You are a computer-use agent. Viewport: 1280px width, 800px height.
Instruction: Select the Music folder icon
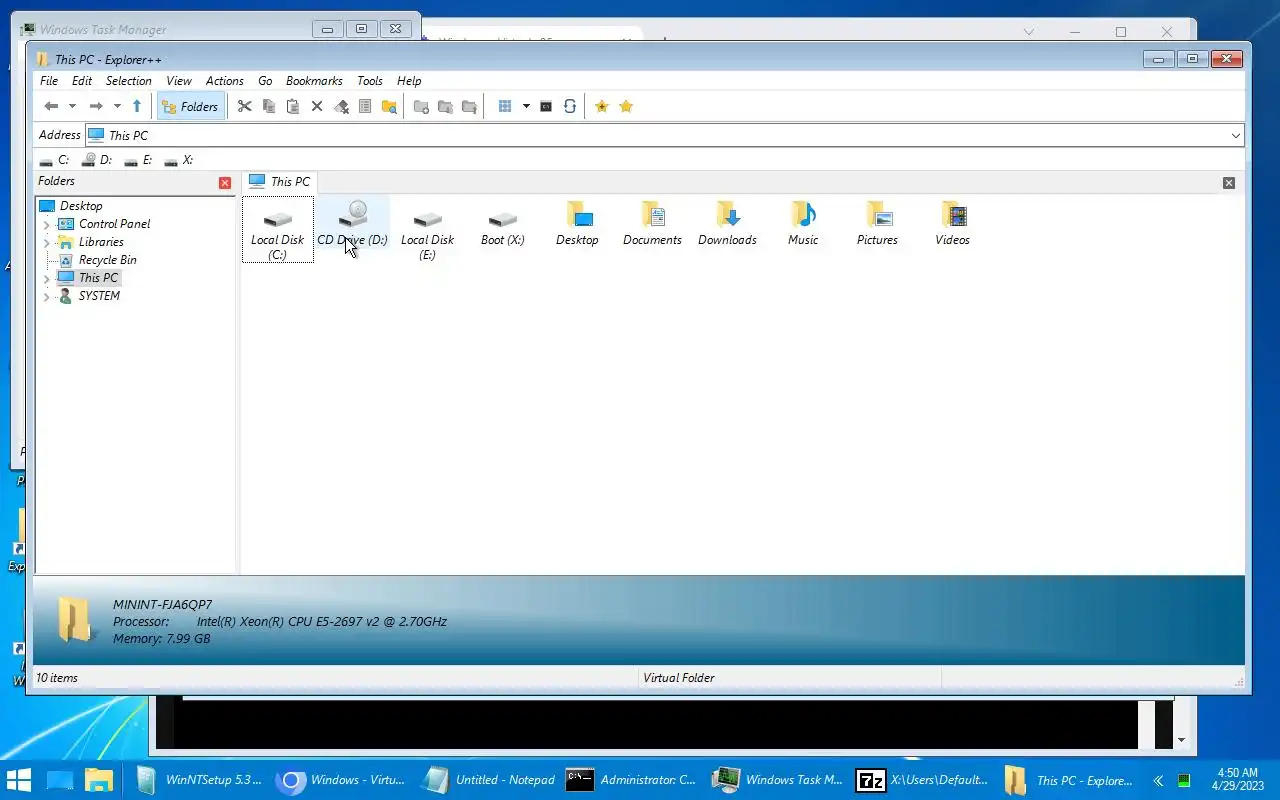(803, 224)
